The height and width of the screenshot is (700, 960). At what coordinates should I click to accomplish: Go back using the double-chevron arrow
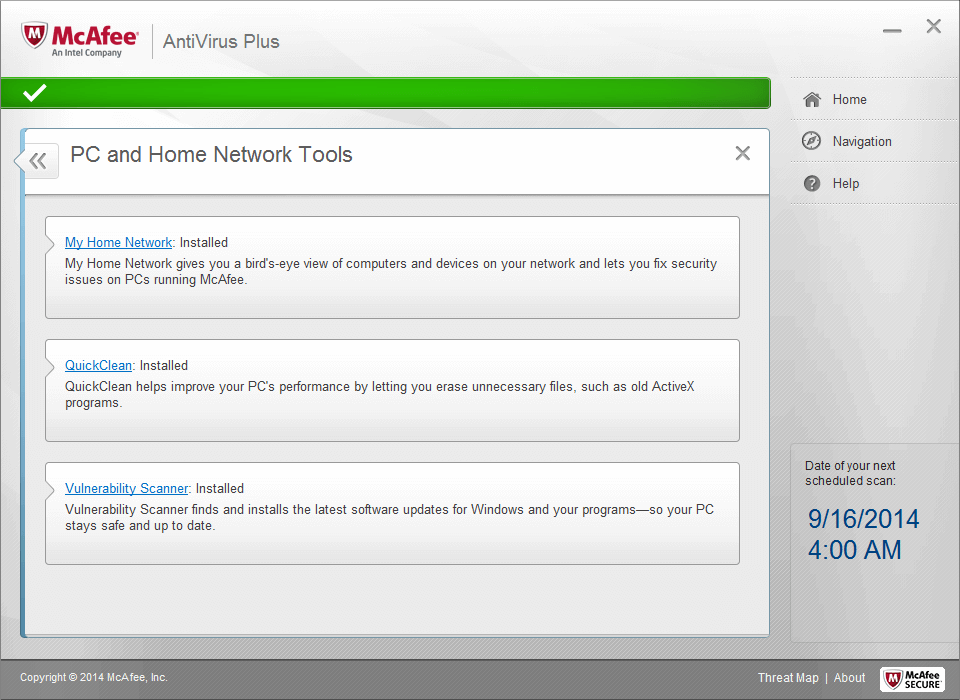[38, 161]
